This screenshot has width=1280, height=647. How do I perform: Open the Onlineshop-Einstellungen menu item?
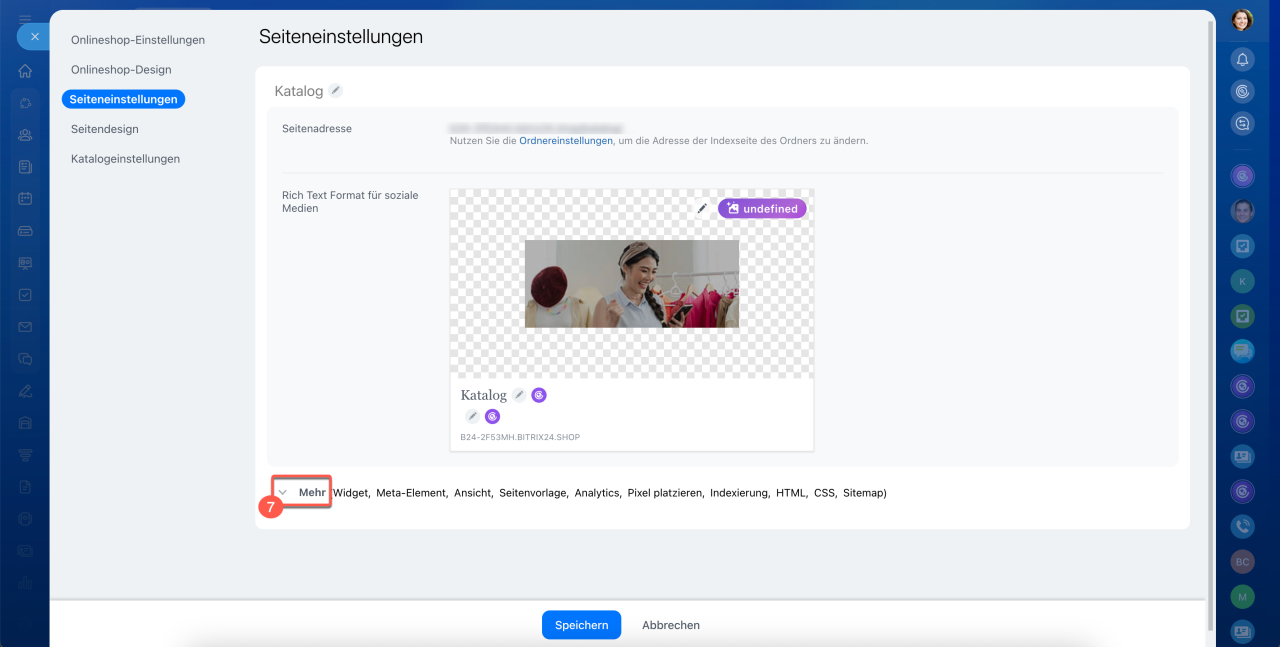[138, 40]
